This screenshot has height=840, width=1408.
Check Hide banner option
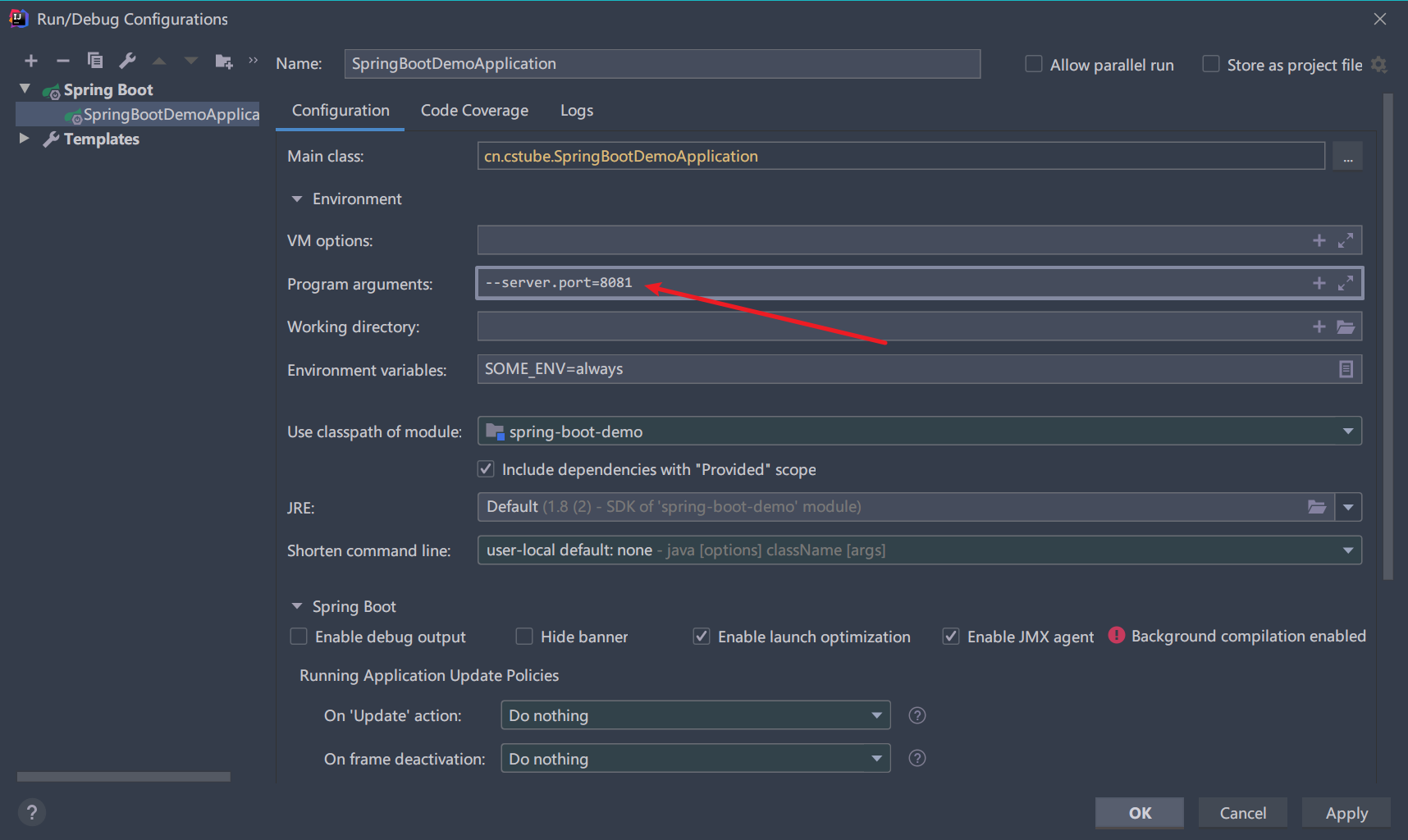pyautogui.click(x=523, y=637)
